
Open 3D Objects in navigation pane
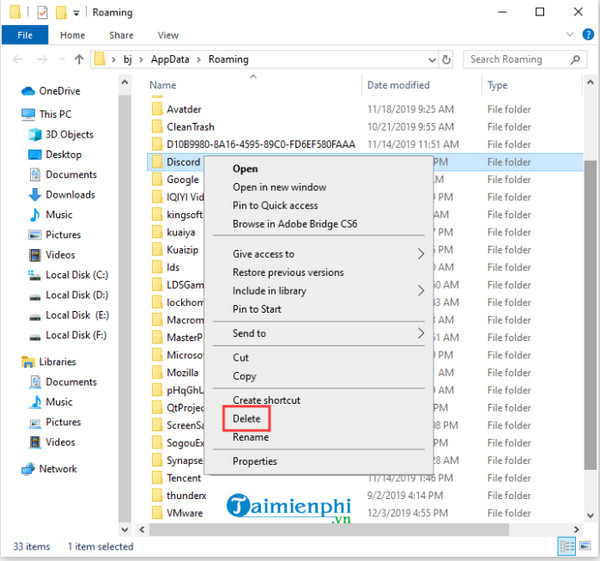pos(69,135)
